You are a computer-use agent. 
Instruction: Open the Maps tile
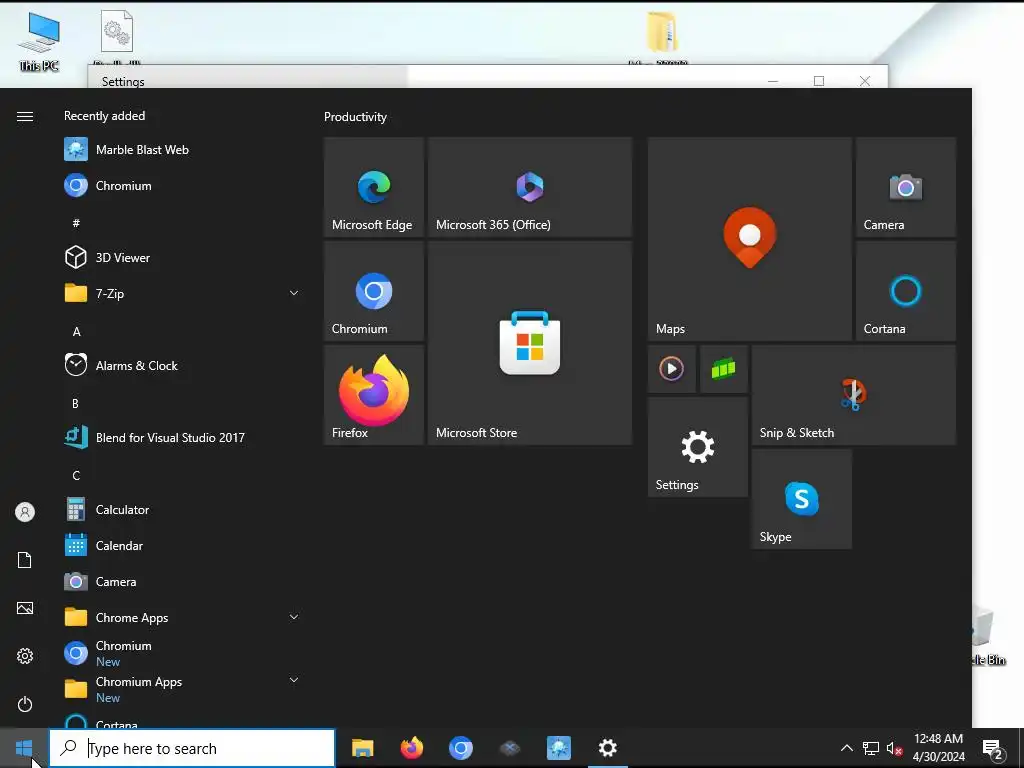point(750,239)
